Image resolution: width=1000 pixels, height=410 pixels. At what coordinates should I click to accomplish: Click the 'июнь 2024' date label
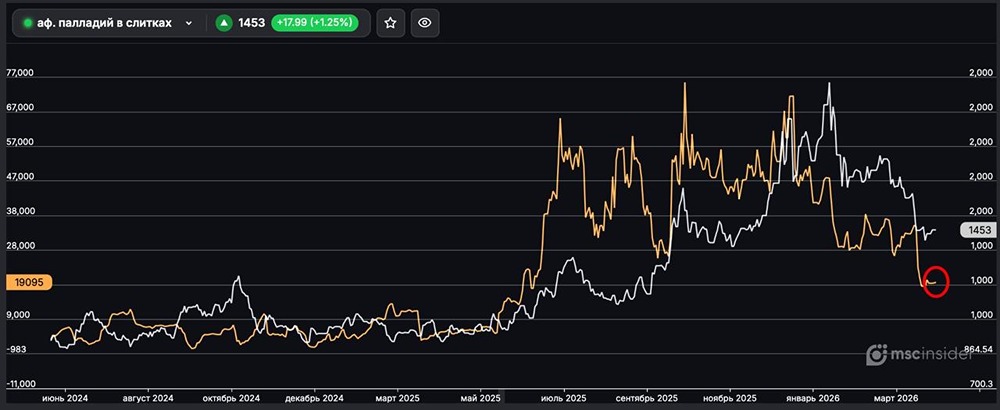(x=66, y=397)
